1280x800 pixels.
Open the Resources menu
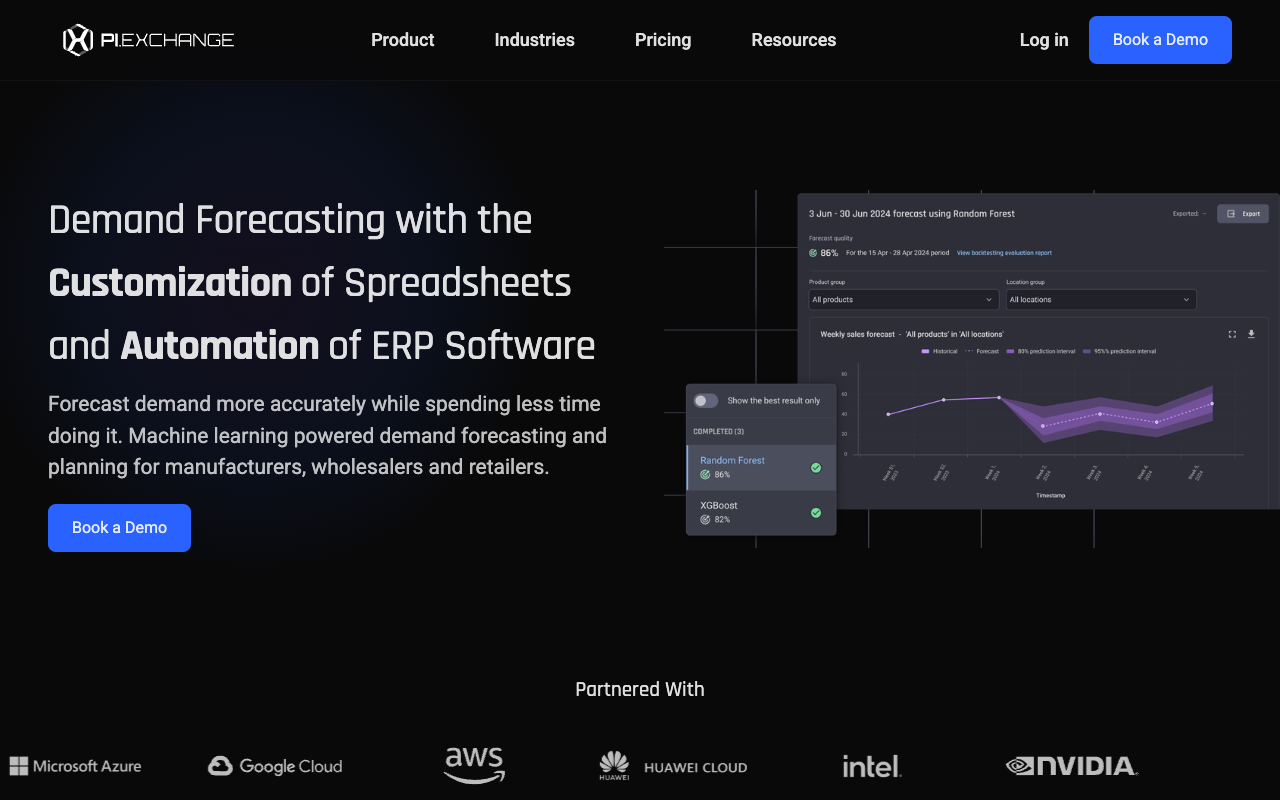(x=794, y=40)
